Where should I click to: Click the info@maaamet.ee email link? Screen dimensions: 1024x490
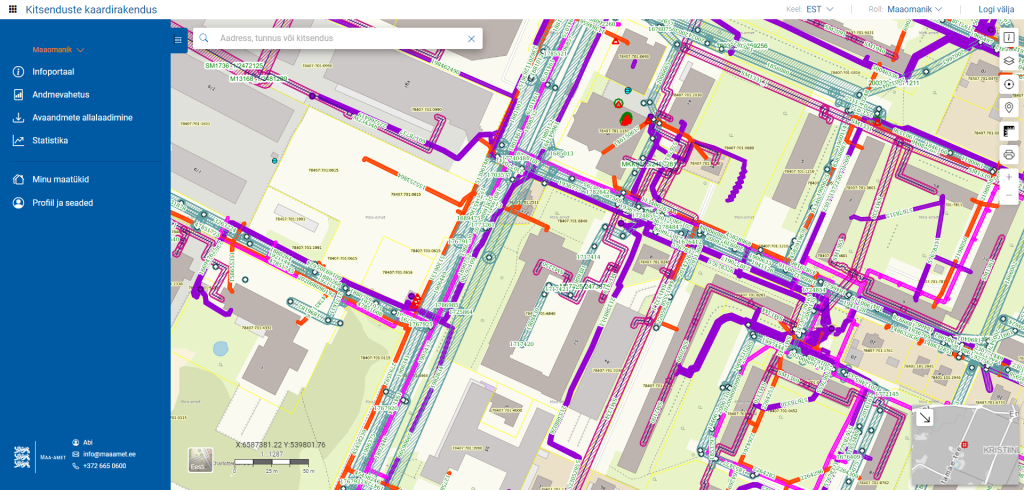click(109, 454)
